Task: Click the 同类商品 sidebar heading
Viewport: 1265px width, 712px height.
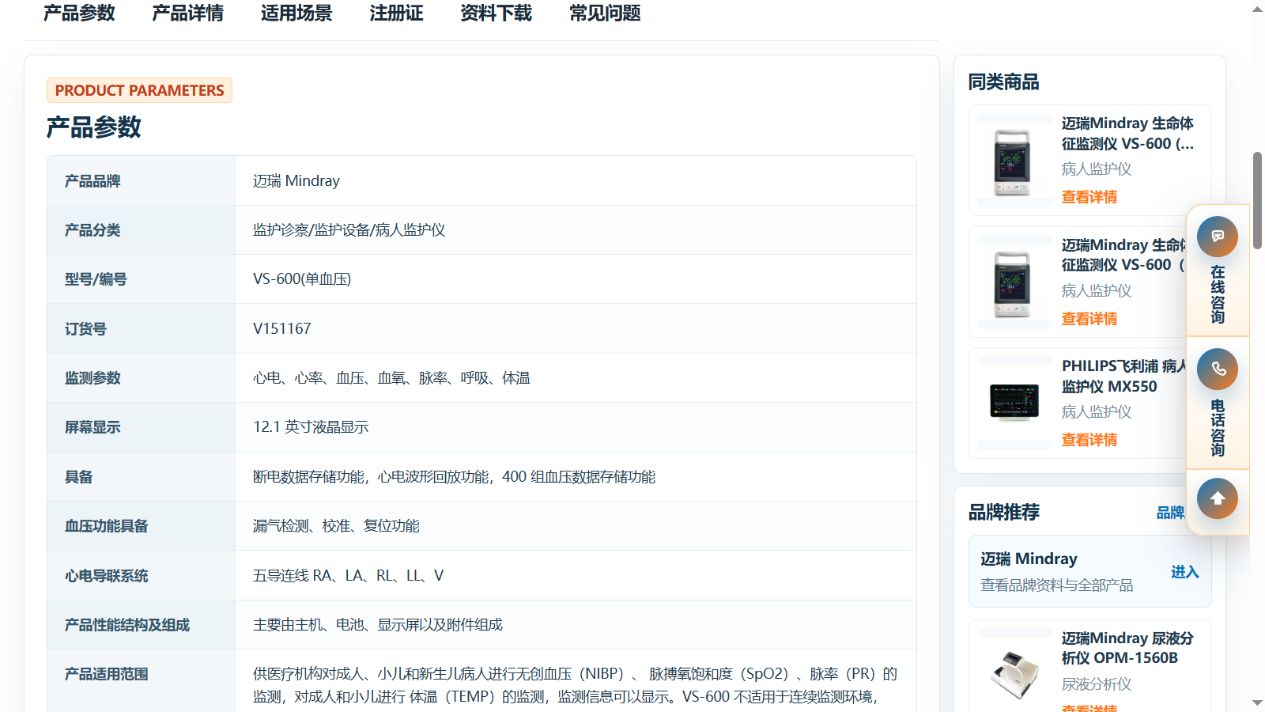Action: tap(1004, 82)
